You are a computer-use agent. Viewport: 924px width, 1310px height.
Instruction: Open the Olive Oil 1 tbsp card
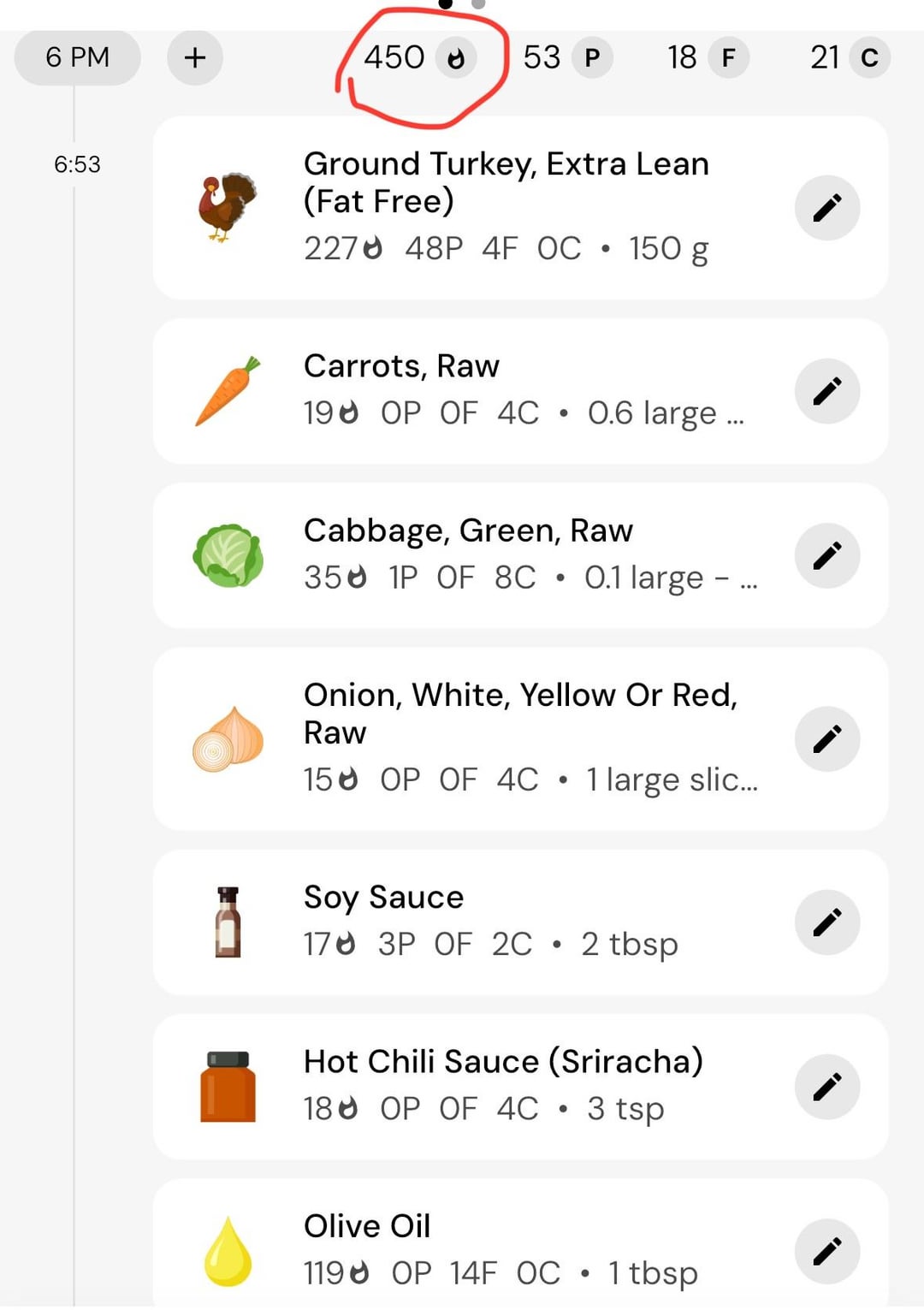(520, 1245)
